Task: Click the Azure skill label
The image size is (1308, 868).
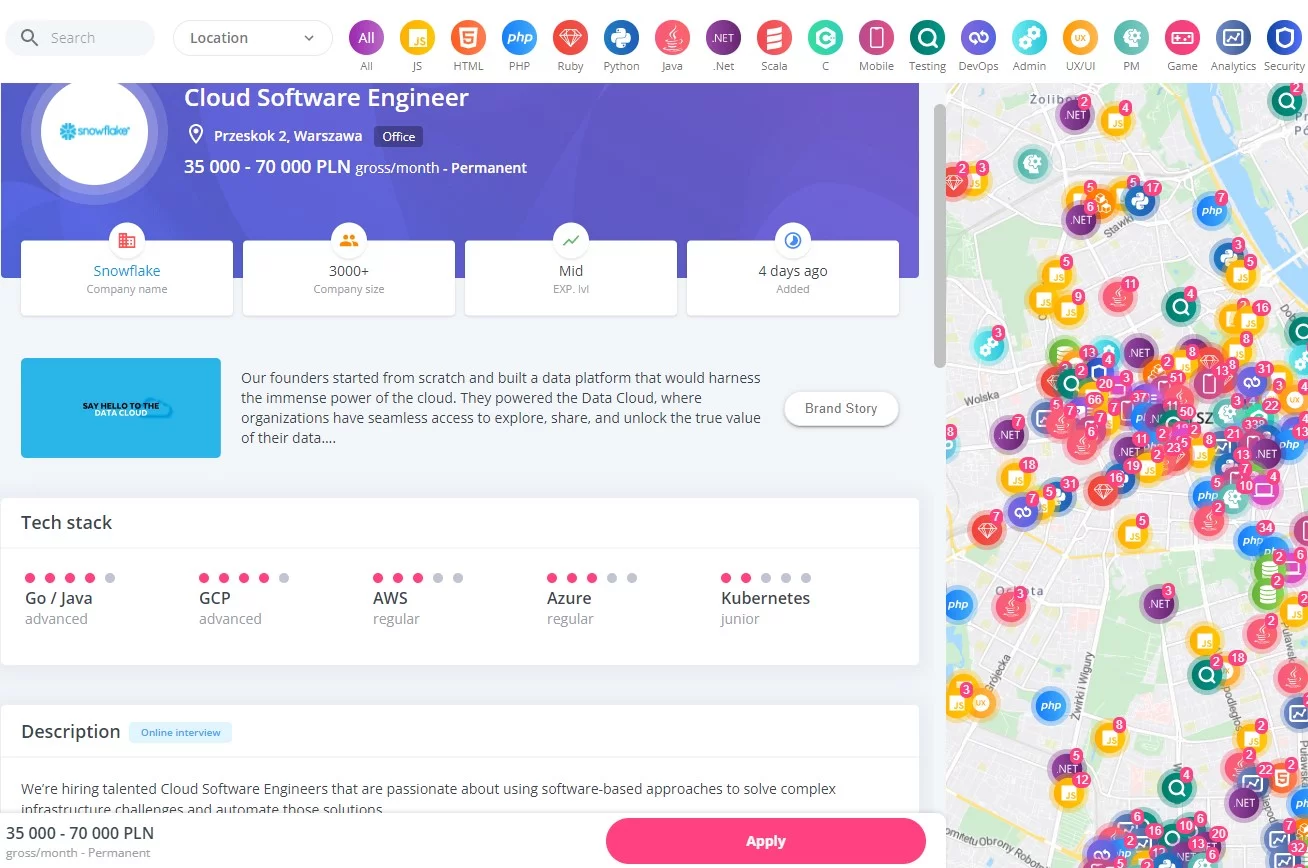Action: [x=569, y=598]
